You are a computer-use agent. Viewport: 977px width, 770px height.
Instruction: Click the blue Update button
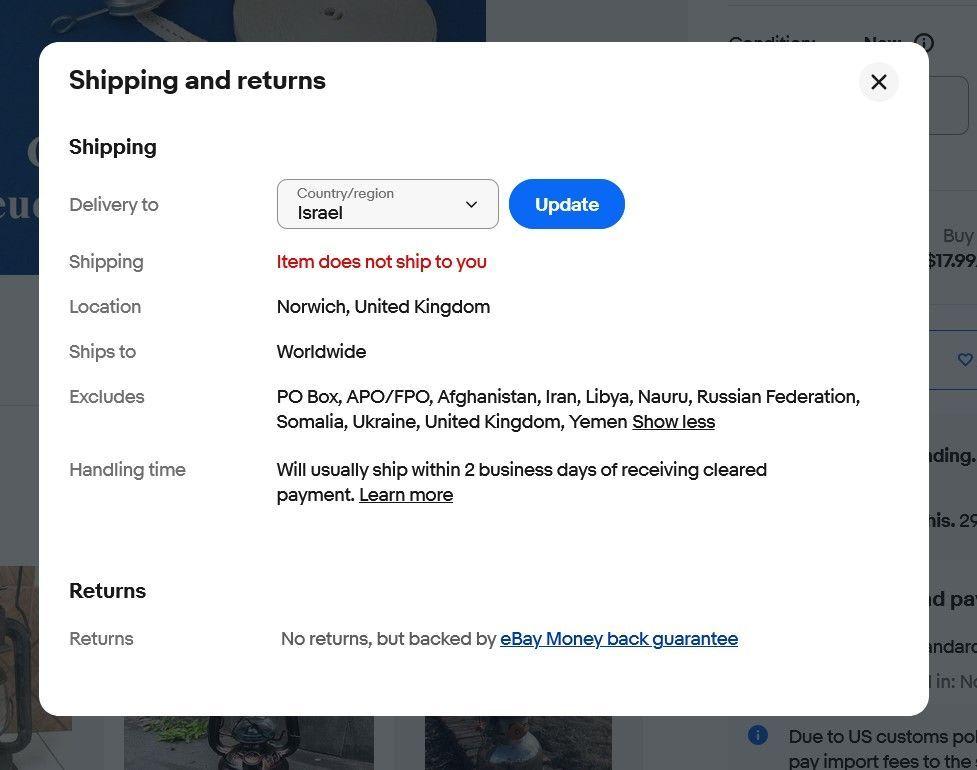click(566, 204)
